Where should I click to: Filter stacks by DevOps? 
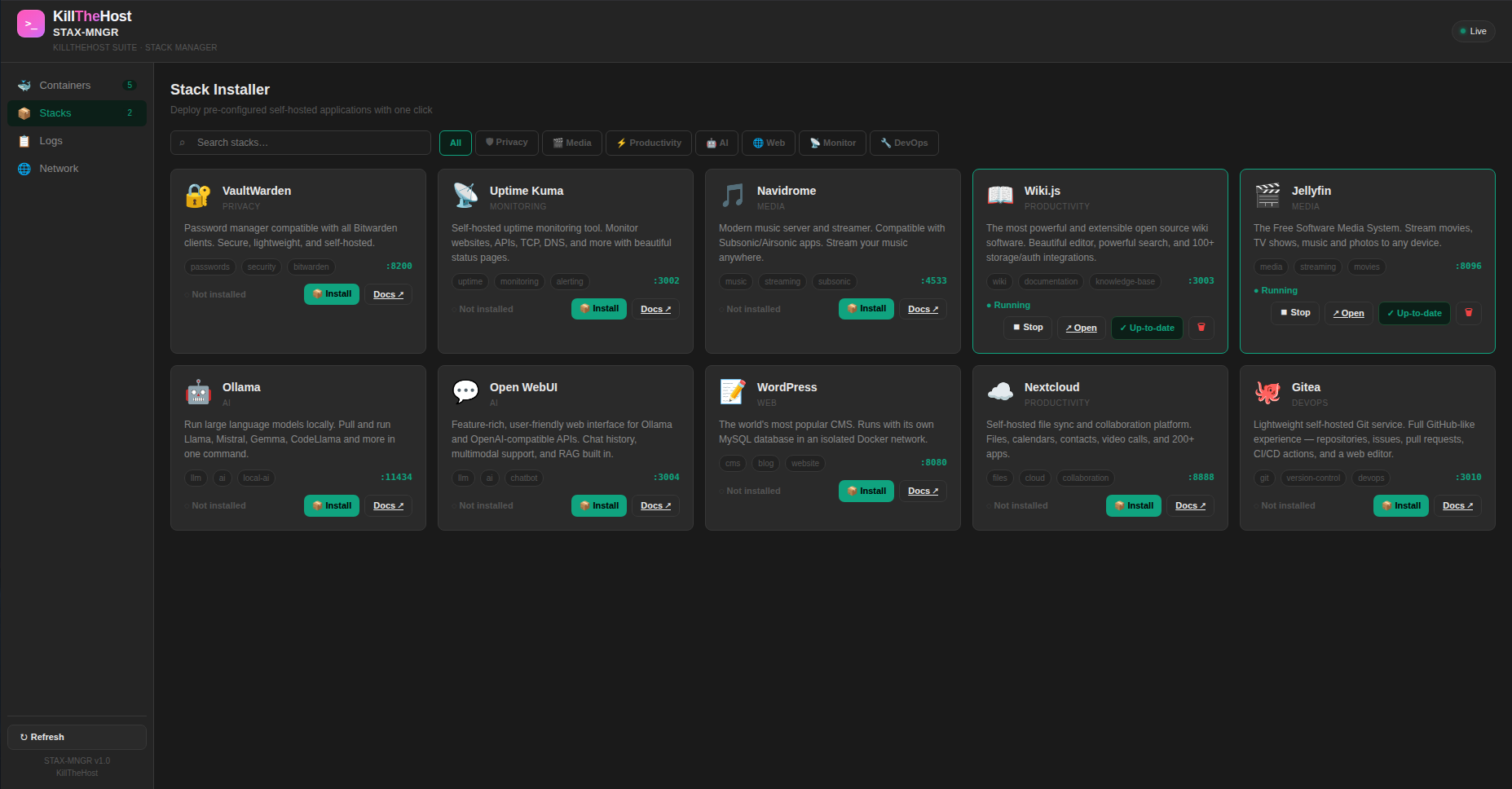[x=904, y=143]
